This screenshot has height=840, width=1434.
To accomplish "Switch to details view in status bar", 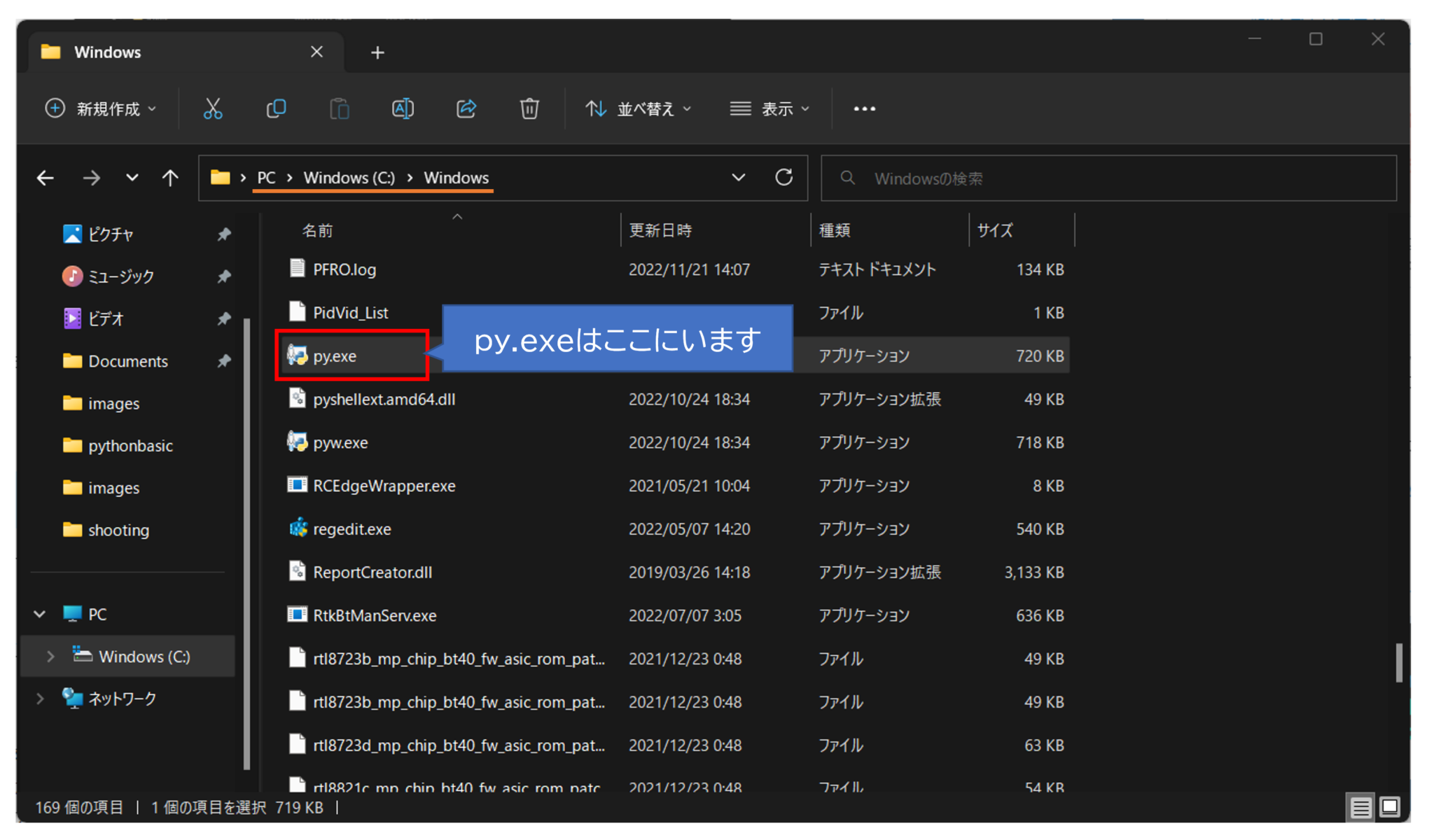I will pos(1360,808).
